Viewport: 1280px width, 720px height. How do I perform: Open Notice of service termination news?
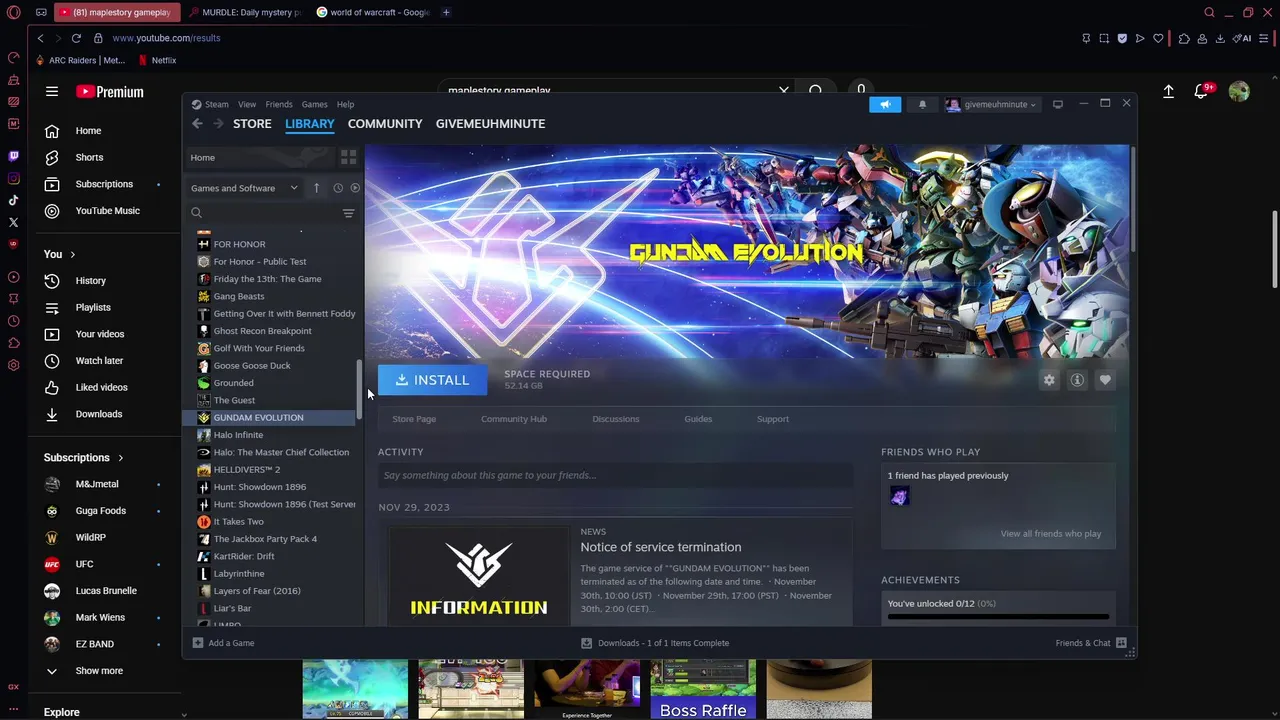coord(661,547)
